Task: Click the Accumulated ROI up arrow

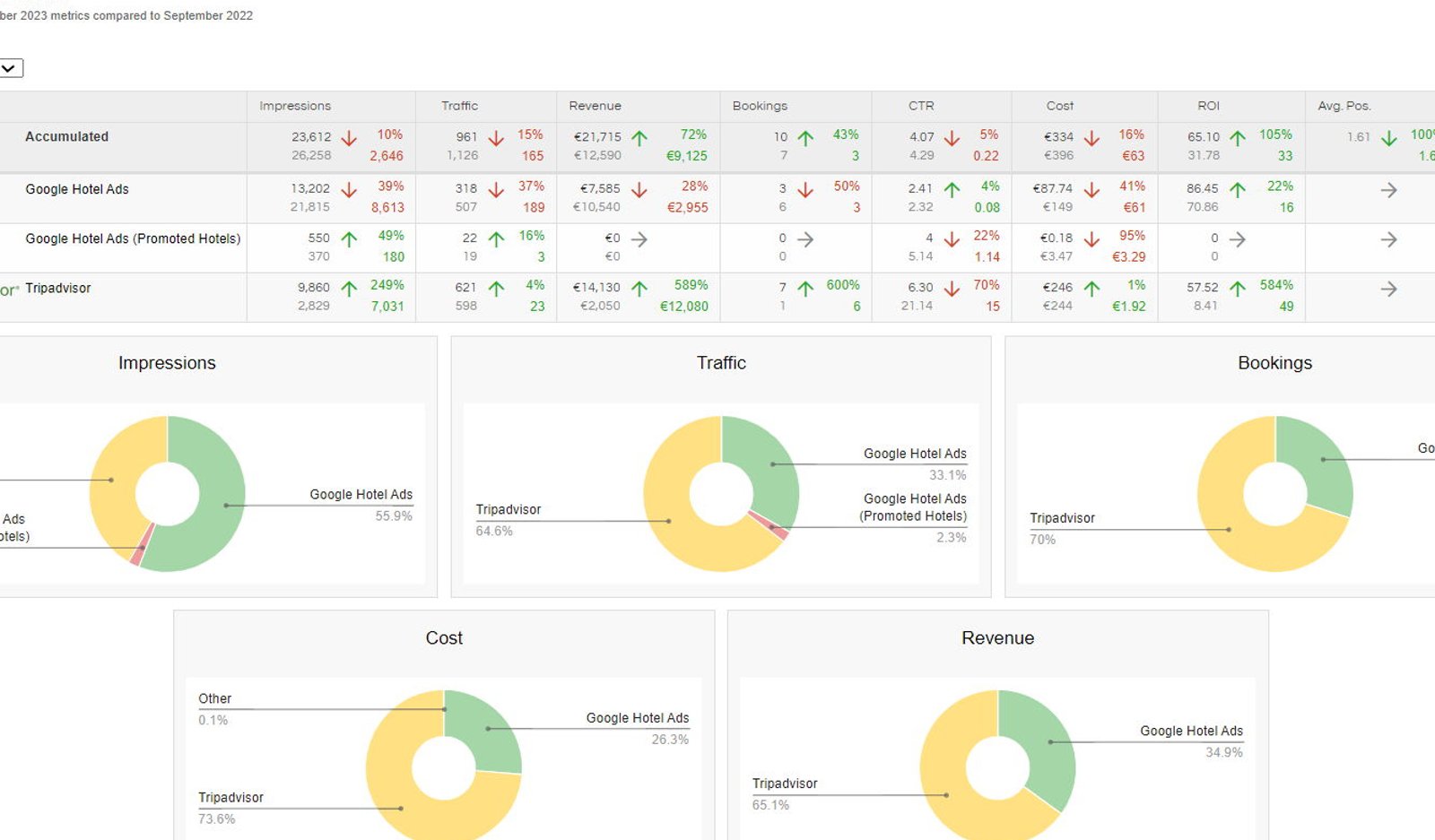Action: tap(1238, 138)
